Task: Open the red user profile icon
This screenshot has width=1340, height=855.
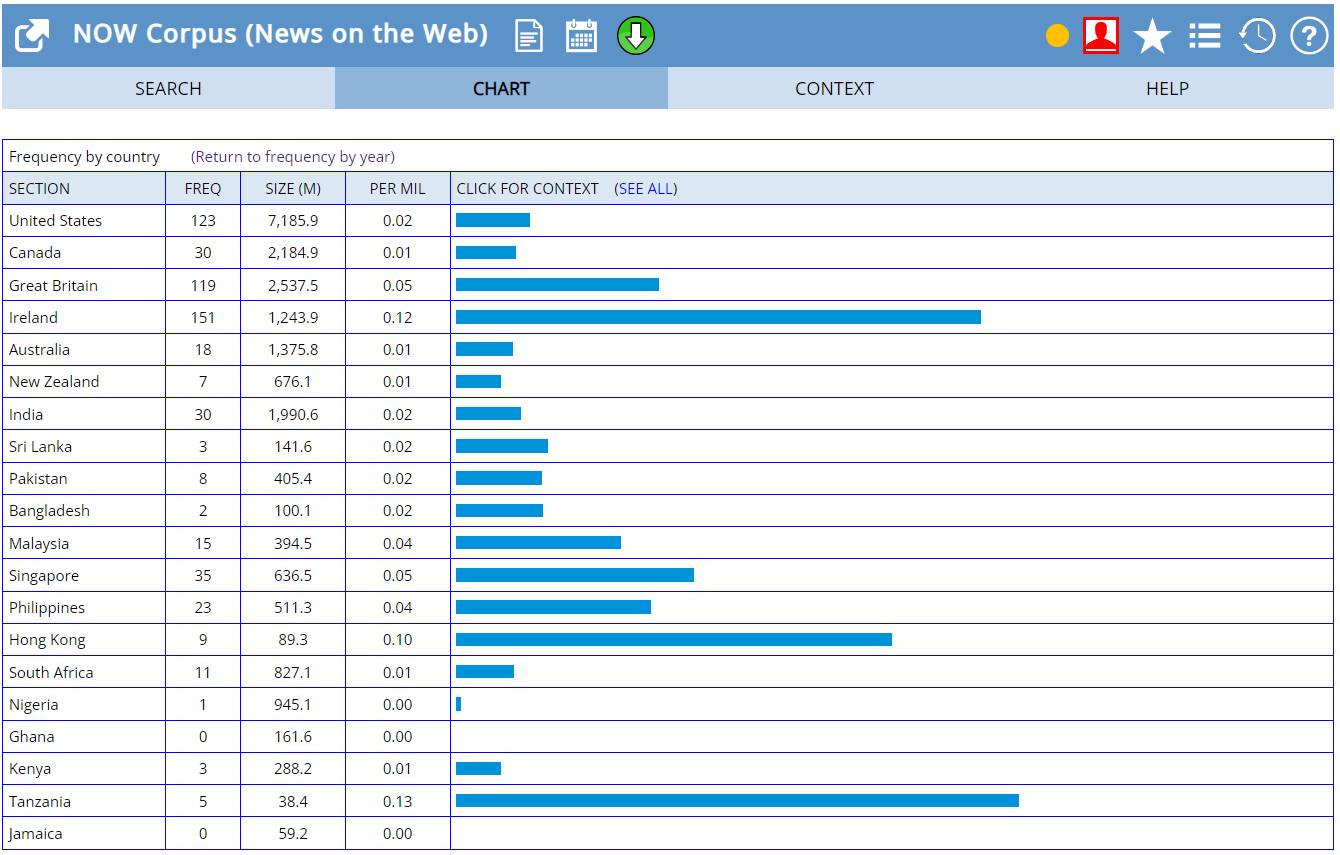Action: (1101, 36)
